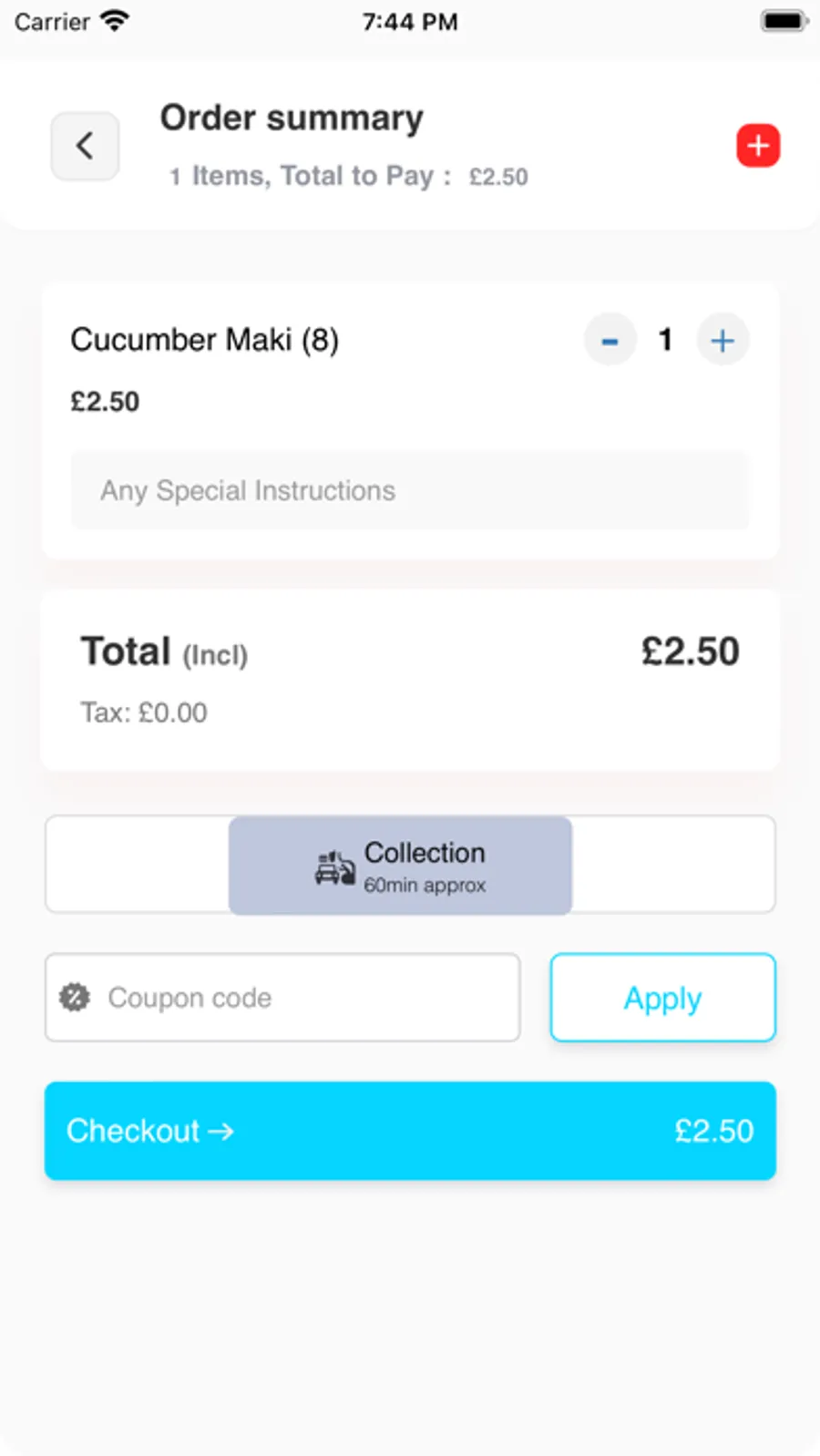Tap the red plus button in header

coord(758,146)
